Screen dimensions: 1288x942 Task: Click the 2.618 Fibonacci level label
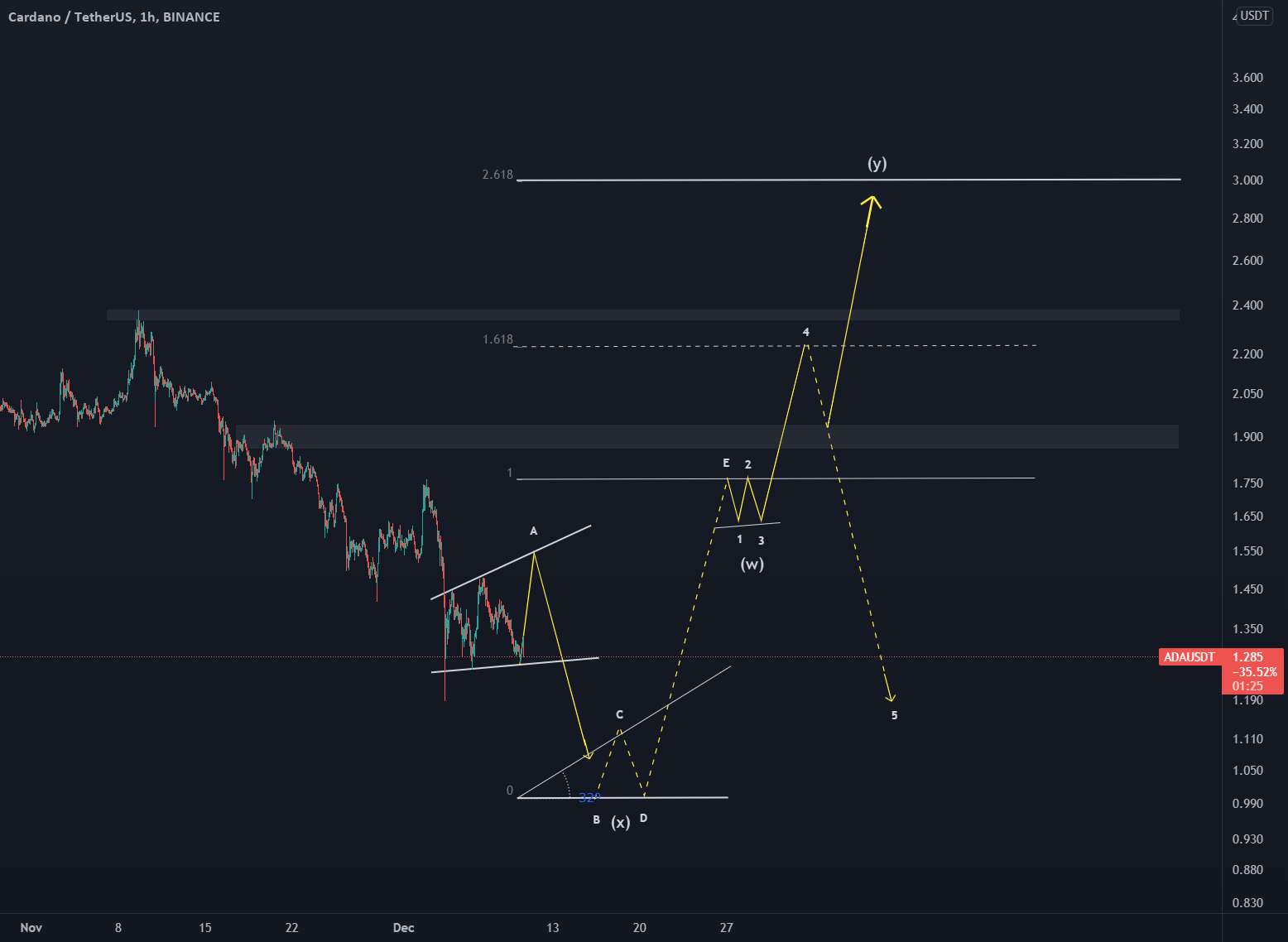[497, 175]
